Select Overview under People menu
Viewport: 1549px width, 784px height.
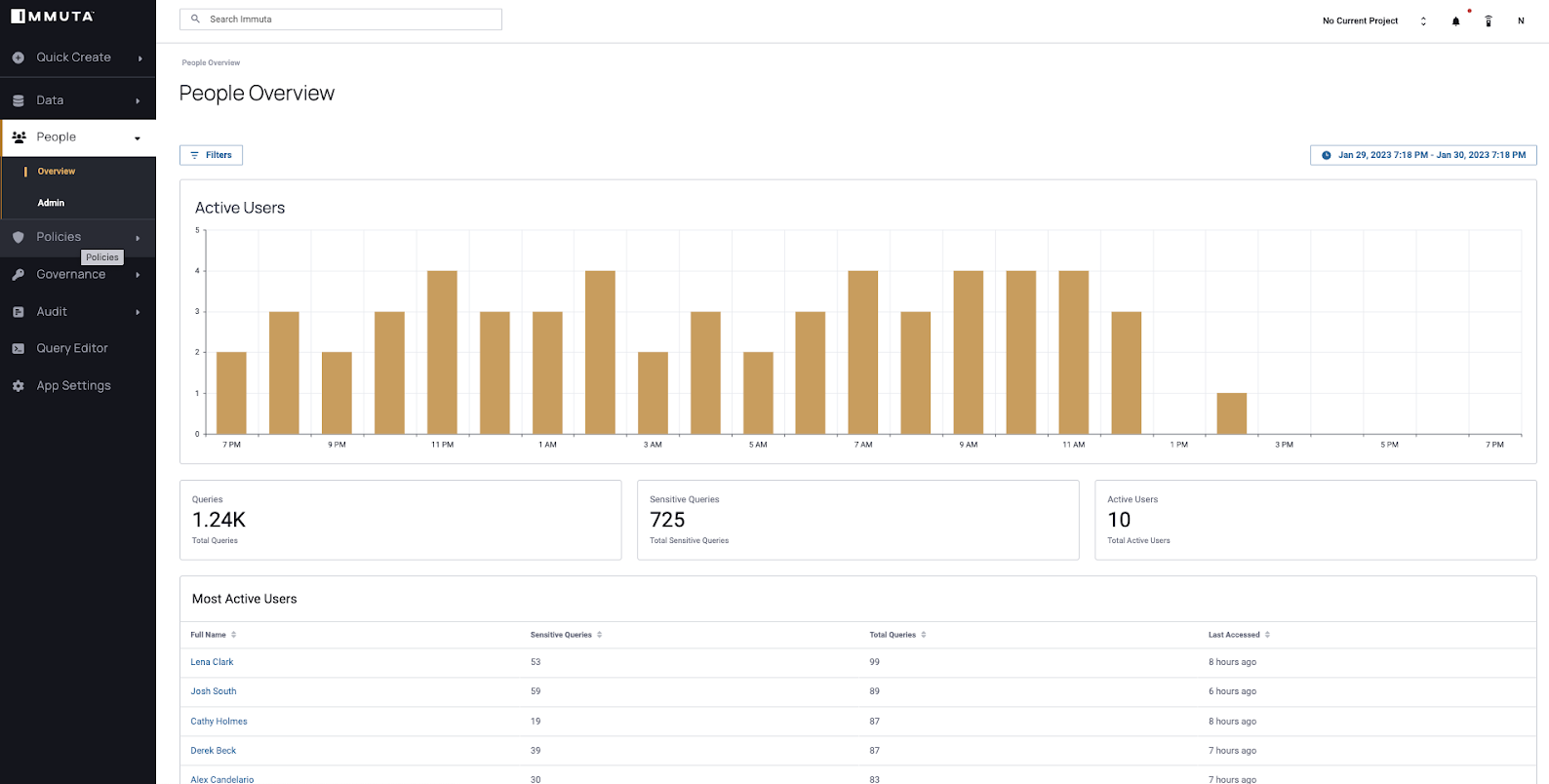point(57,172)
